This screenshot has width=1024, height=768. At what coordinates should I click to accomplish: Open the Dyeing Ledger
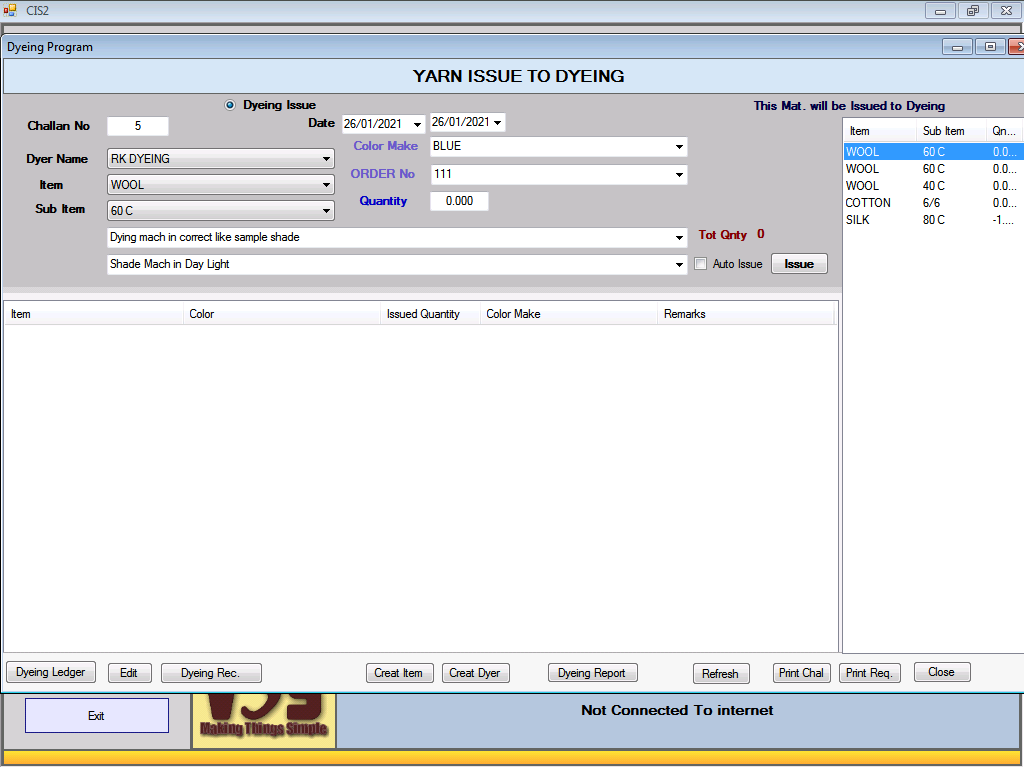[51, 672]
